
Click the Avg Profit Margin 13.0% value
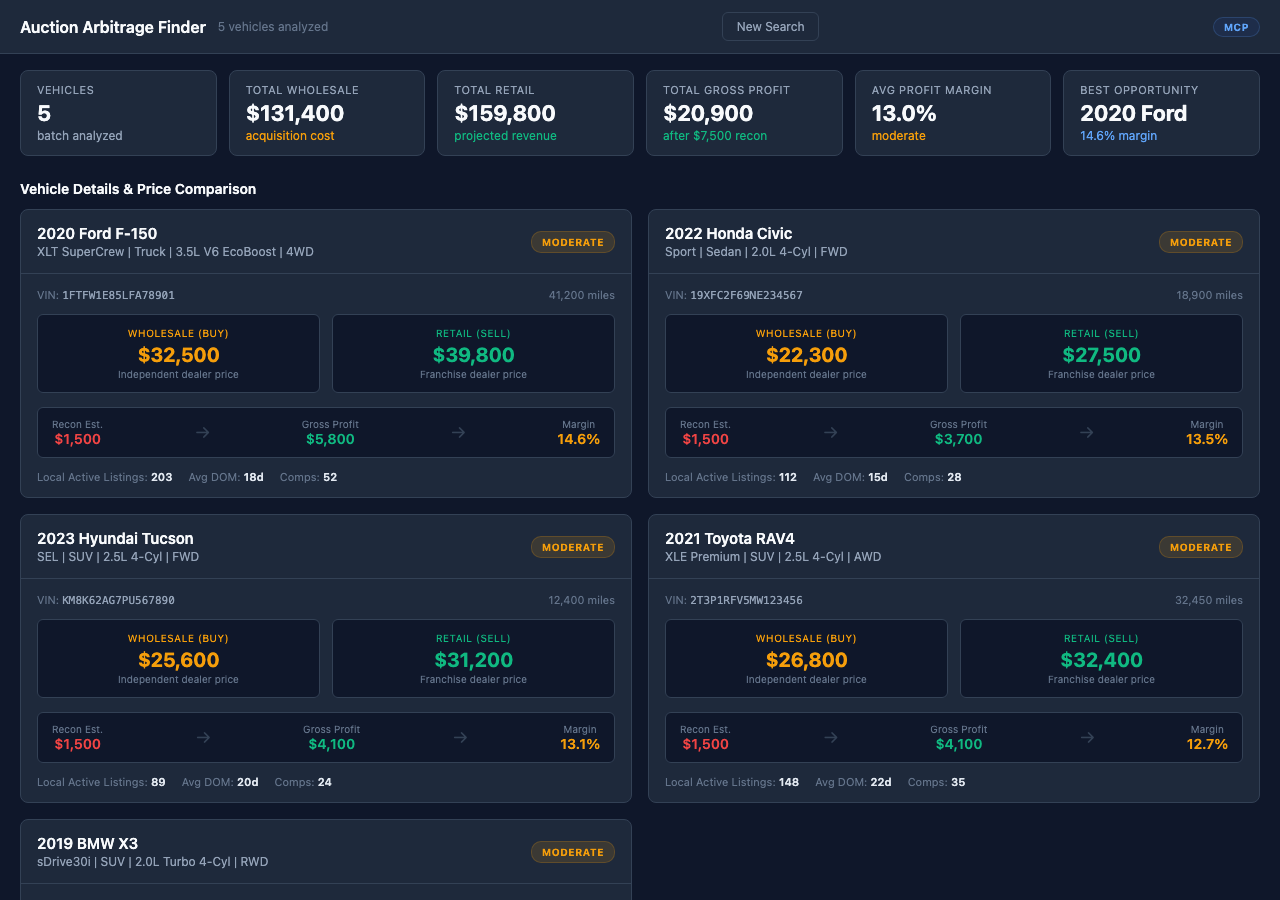[x=904, y=114]
